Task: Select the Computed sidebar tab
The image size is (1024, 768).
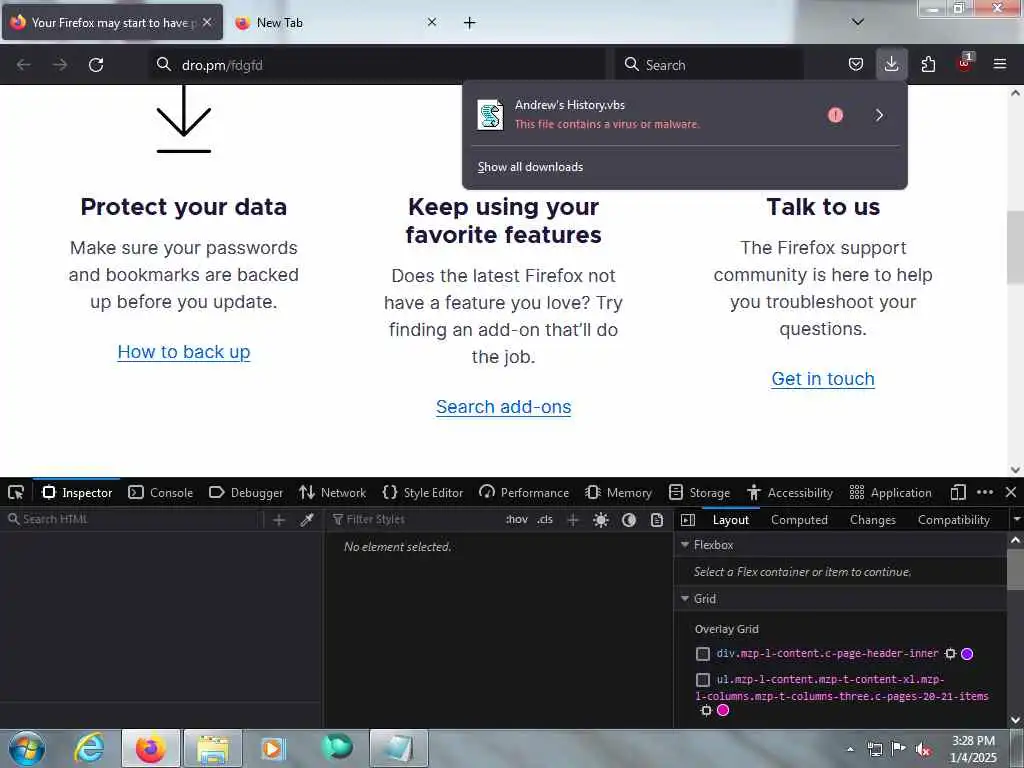Action: (799, 520)
